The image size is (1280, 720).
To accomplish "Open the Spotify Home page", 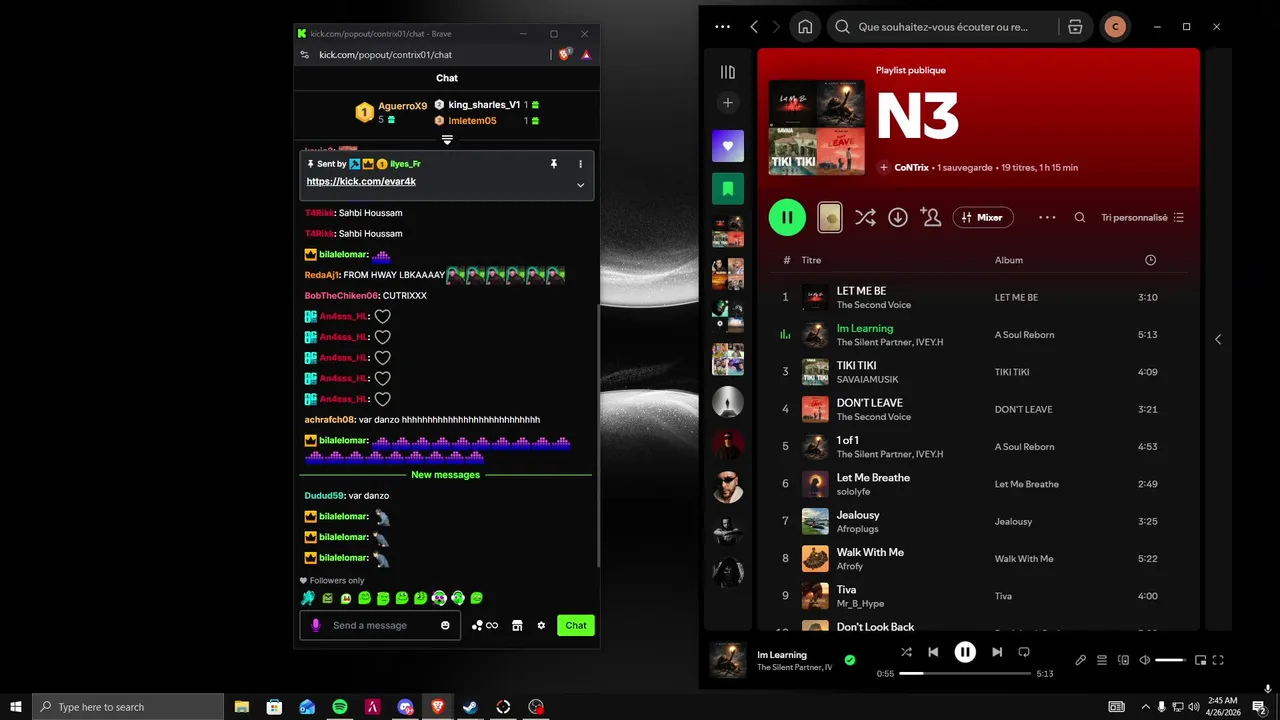I will [805, 27].
